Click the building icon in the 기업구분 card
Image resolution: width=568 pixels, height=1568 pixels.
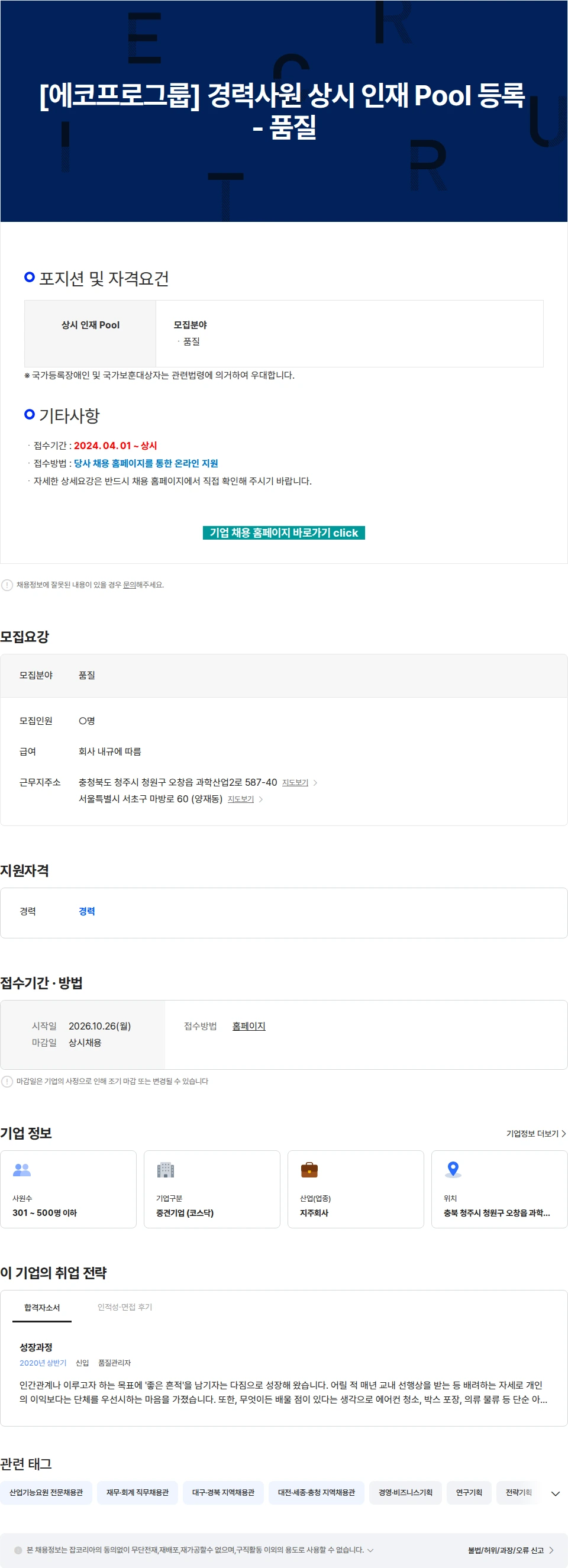(x=166, y=1169)
